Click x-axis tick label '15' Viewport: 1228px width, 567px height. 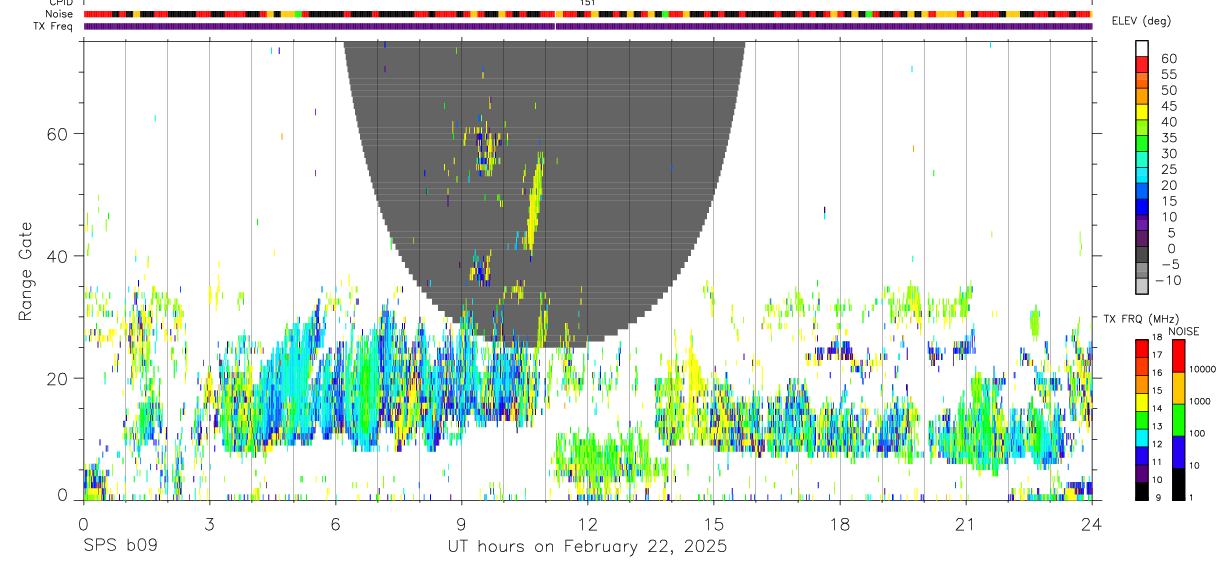(713, 524)
